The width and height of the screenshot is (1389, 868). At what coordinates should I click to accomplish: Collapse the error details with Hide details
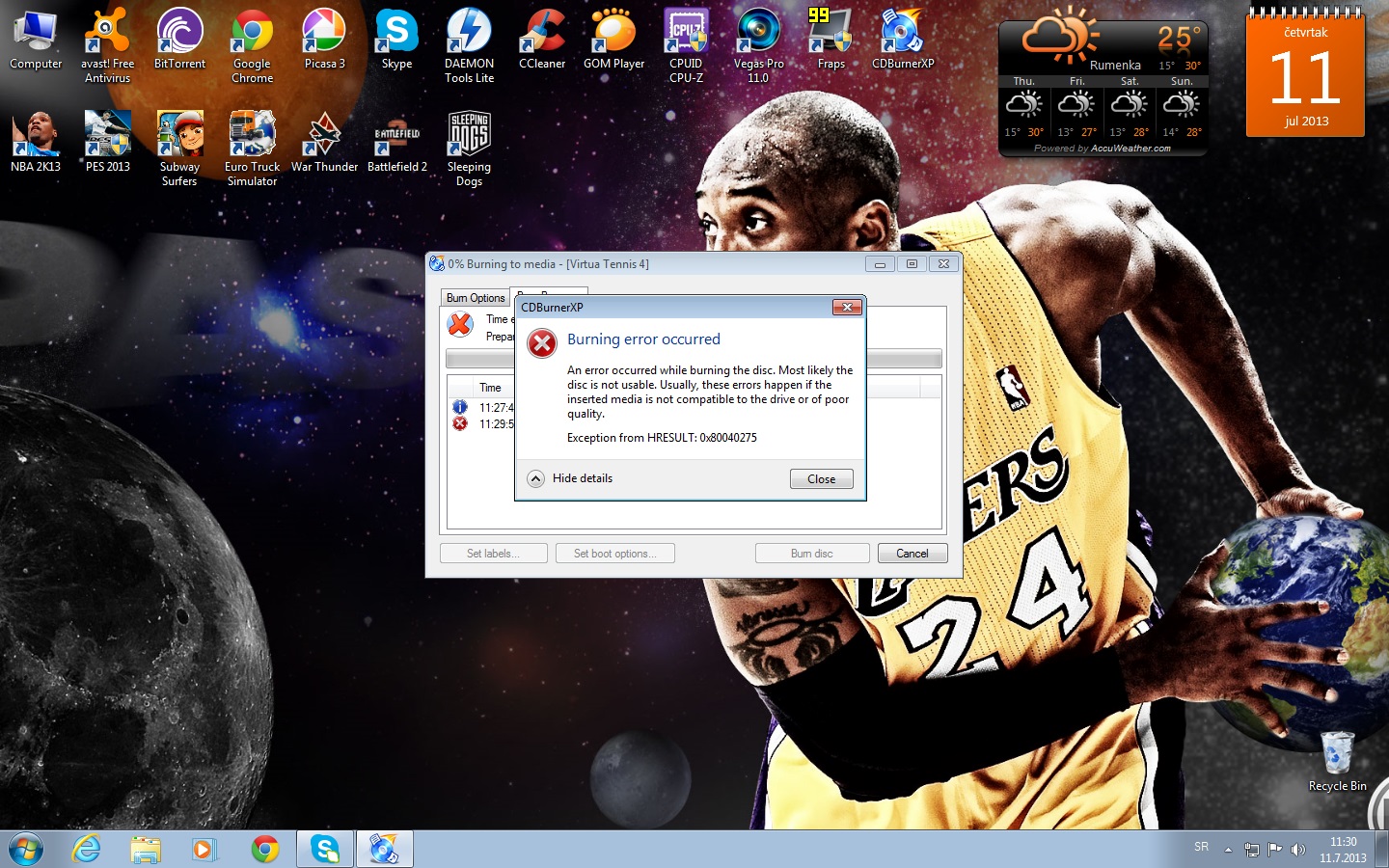pos(570,478)
